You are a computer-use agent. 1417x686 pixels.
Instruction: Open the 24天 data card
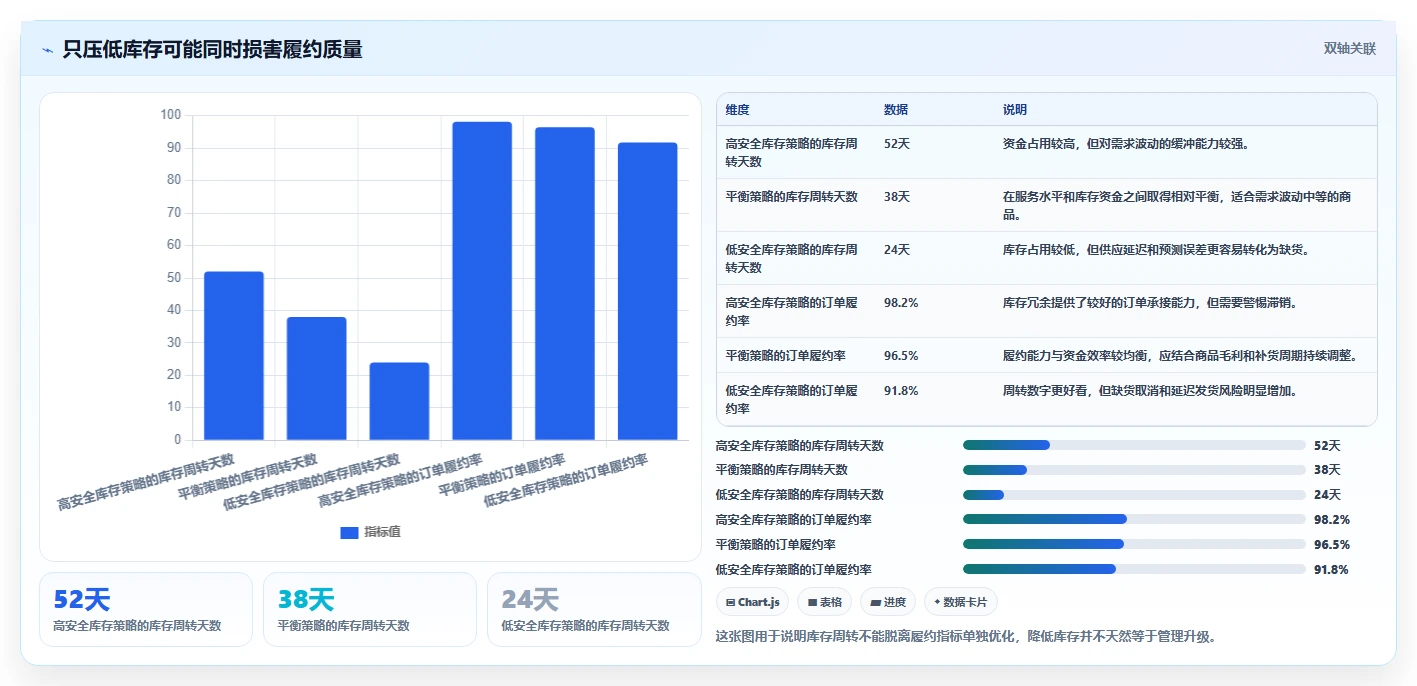594,610
